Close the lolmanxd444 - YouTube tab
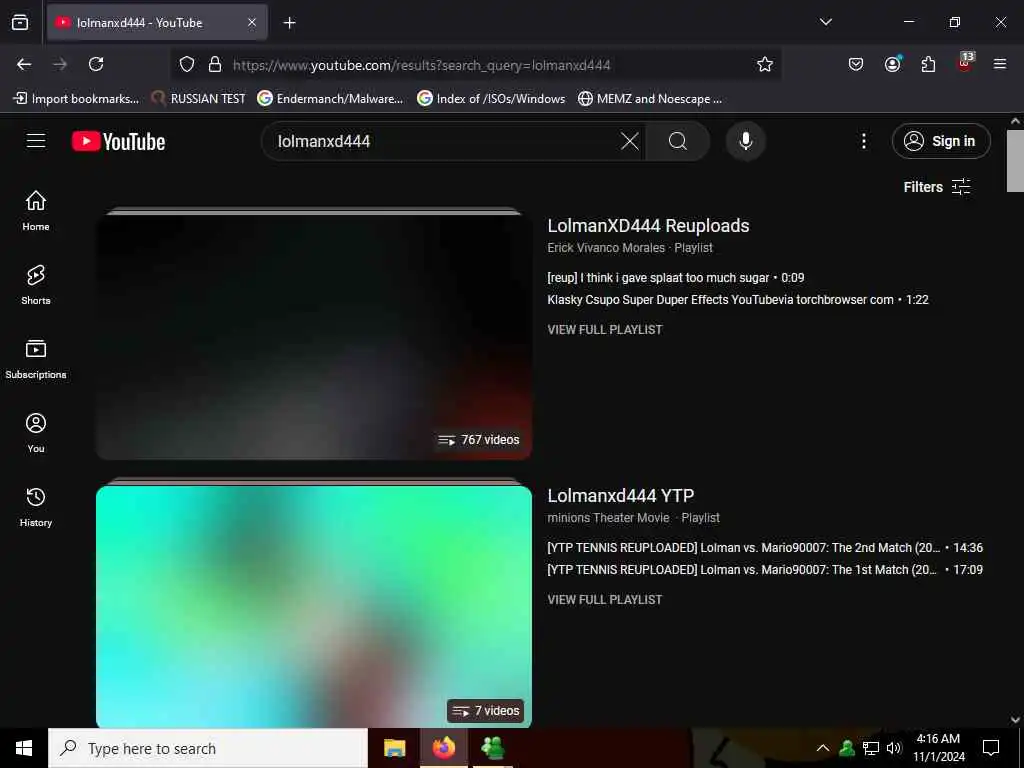Image resolution: width=1024 pixels, height=768 pixels. pos(252,22)
